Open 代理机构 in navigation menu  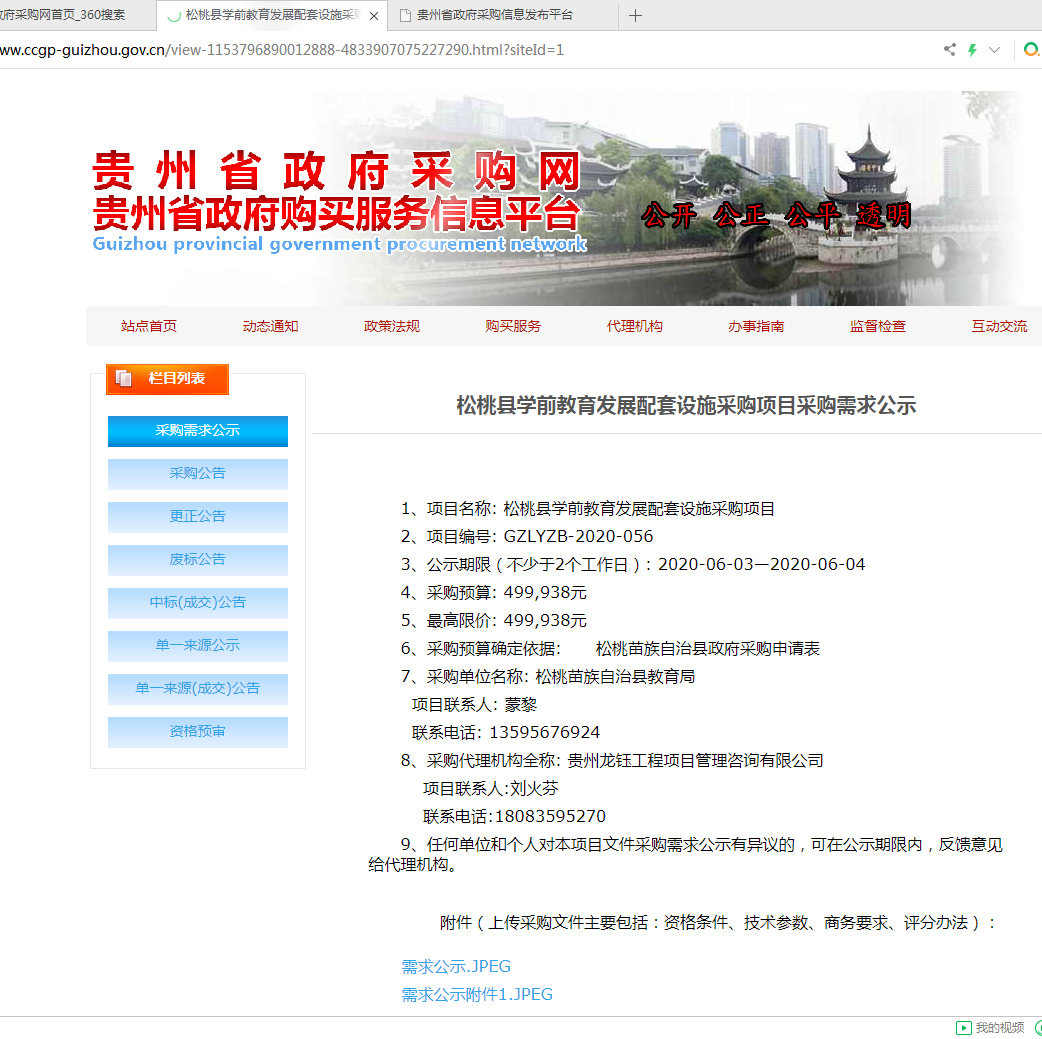click(x=635, y=326)
